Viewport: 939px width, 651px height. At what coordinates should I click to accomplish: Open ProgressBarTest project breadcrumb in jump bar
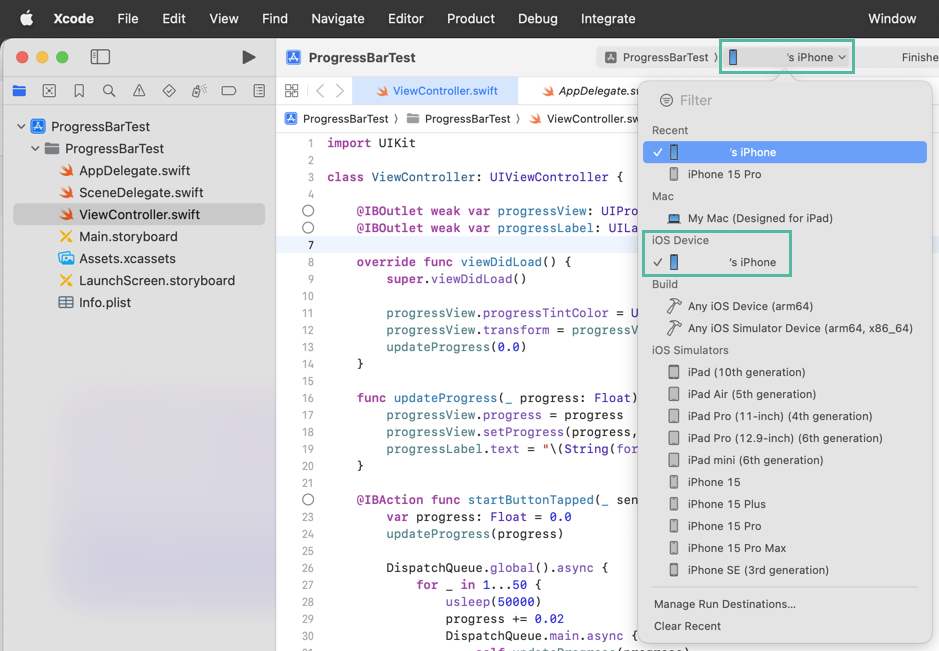coord(337,119)
